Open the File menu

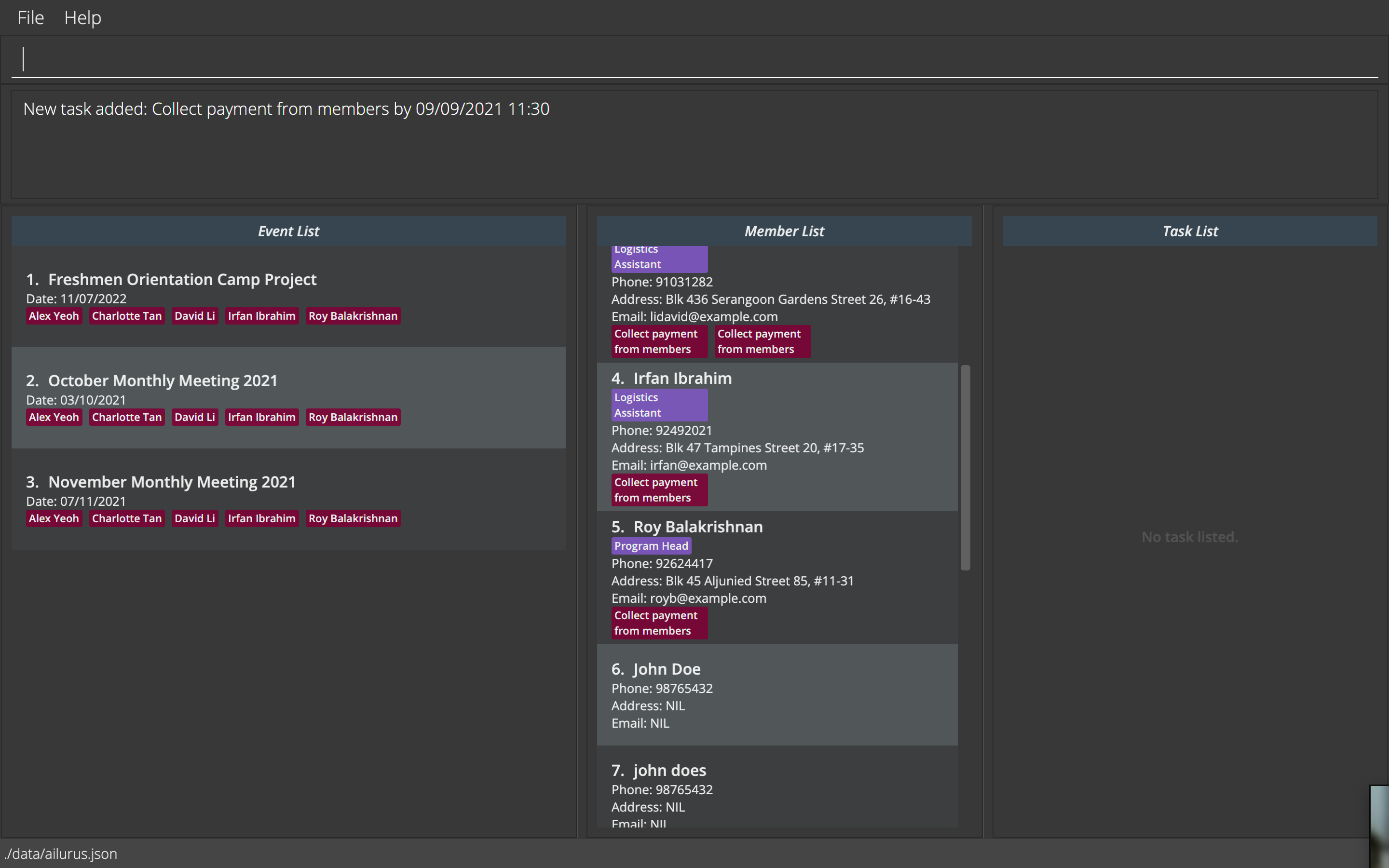[x=30, y=18]
